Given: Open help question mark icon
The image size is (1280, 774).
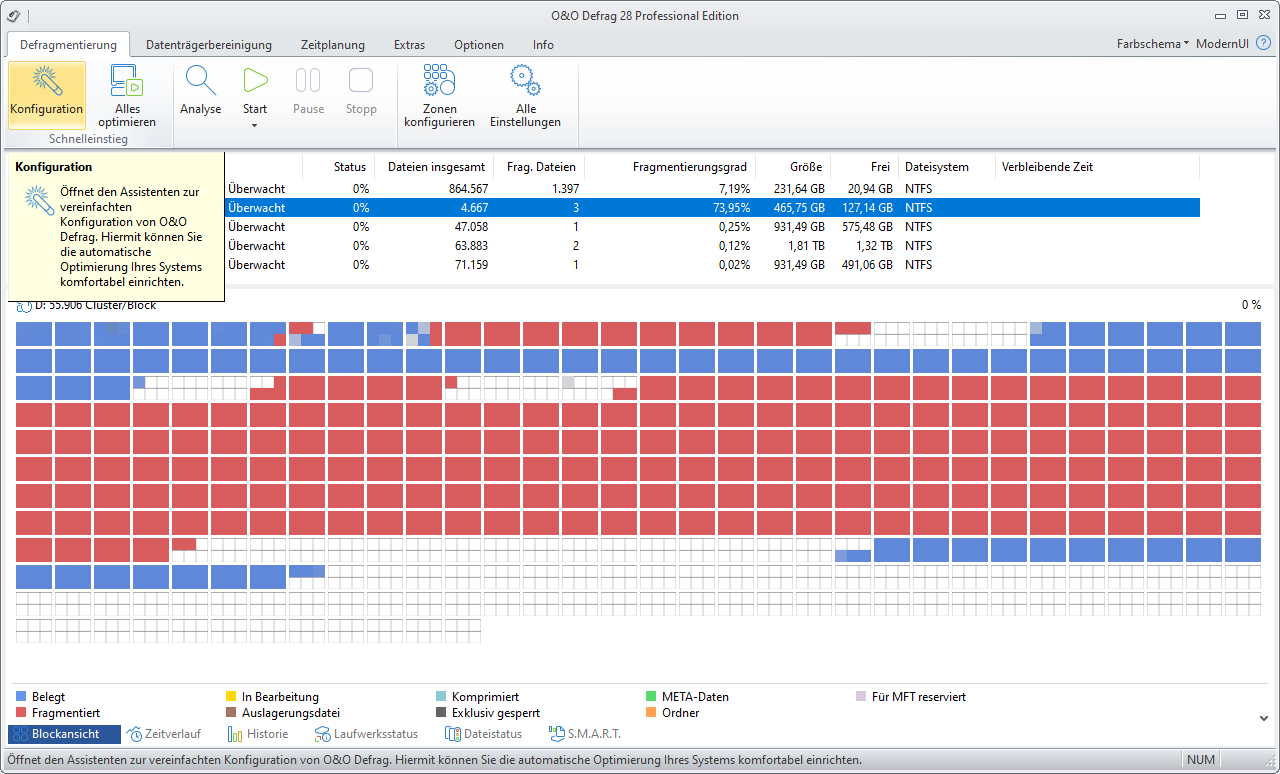Looking at the screenshot, I should pos(1263,44).
